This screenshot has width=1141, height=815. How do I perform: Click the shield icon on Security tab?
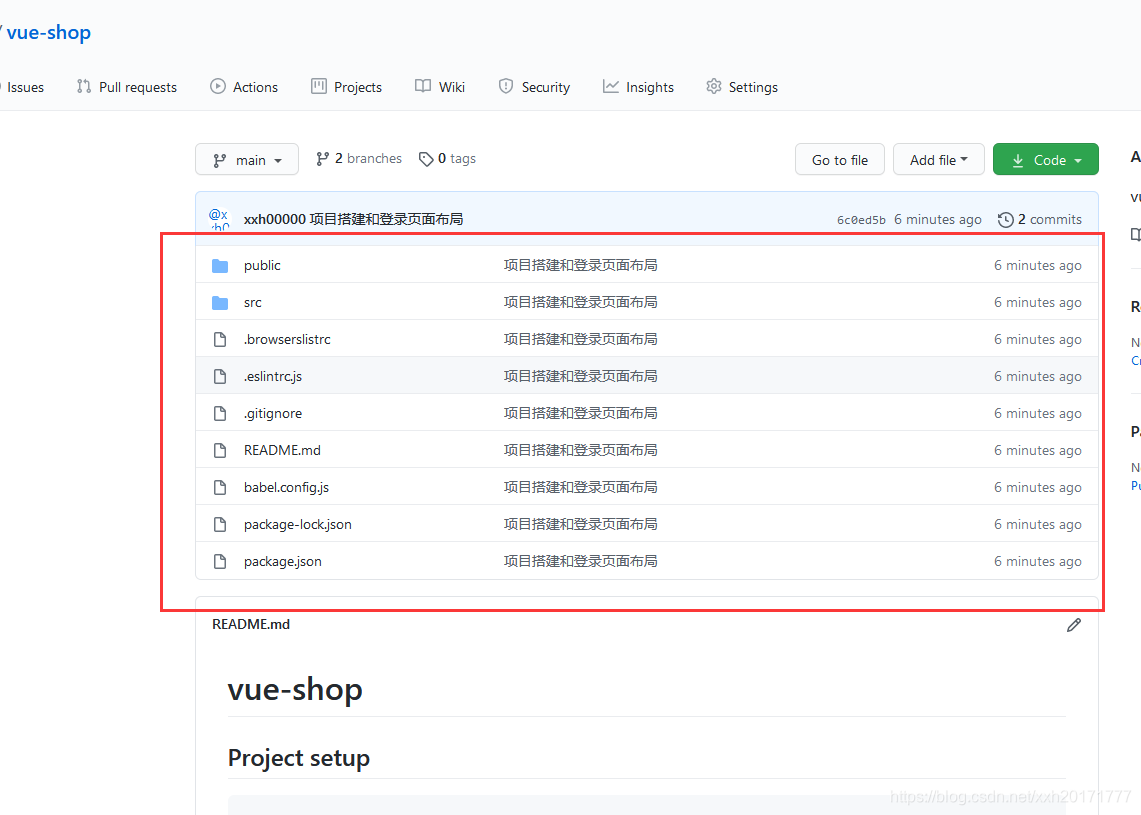coord(506,87)
